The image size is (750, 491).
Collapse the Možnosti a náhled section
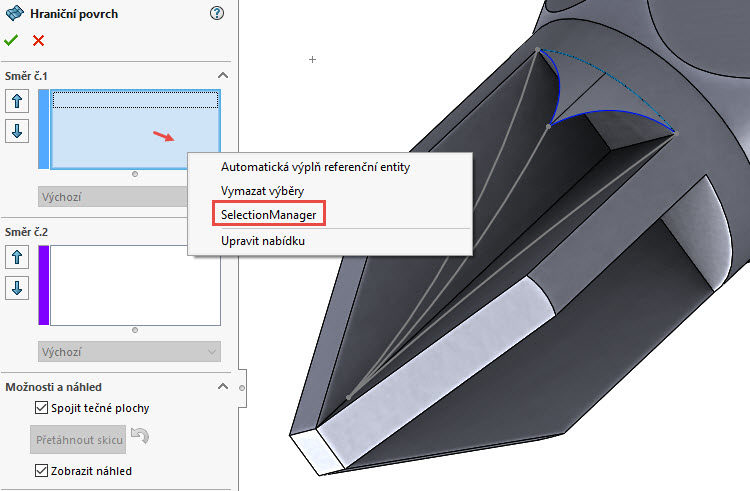(222, 386)
